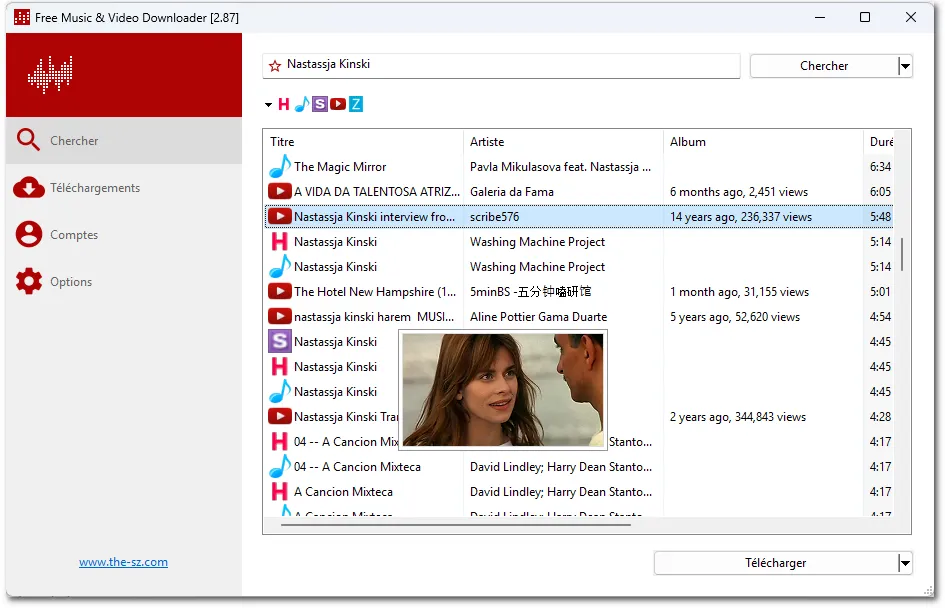Select The Magic Mirror title
This screenshot has height=608, width=945.
(340, 167)
